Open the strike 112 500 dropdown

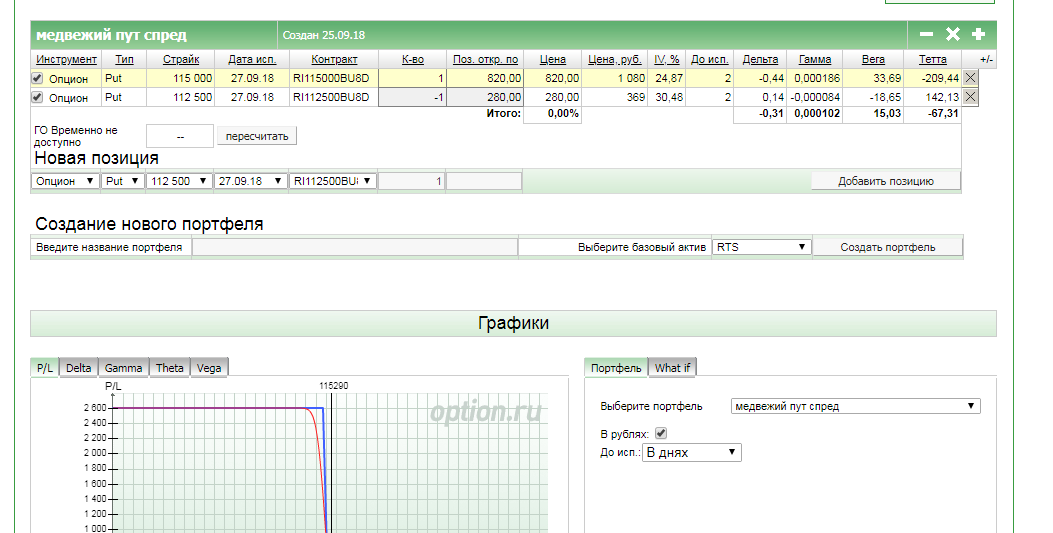[x=179, y=181]
